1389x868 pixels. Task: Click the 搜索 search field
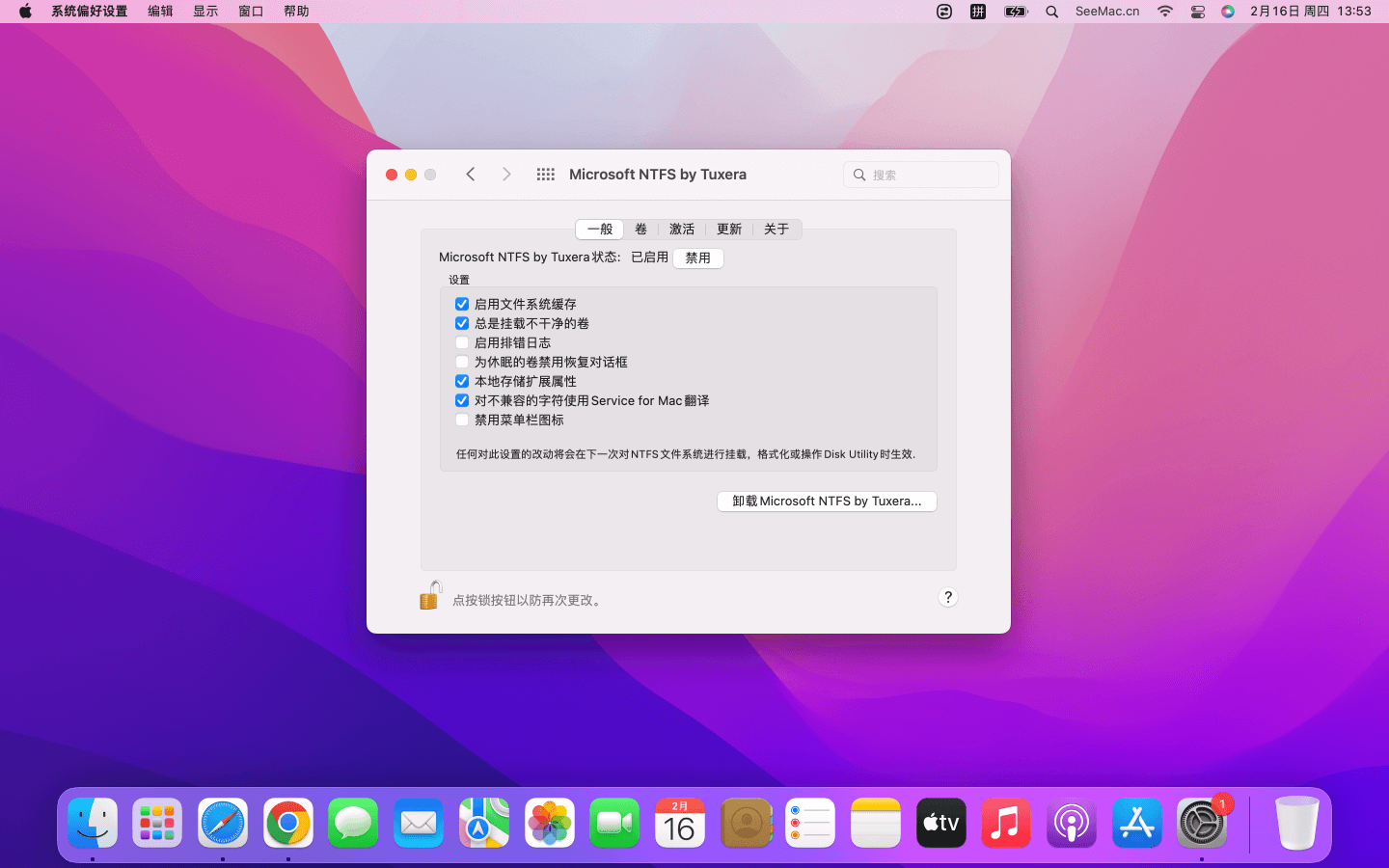(x=921, y=175)
